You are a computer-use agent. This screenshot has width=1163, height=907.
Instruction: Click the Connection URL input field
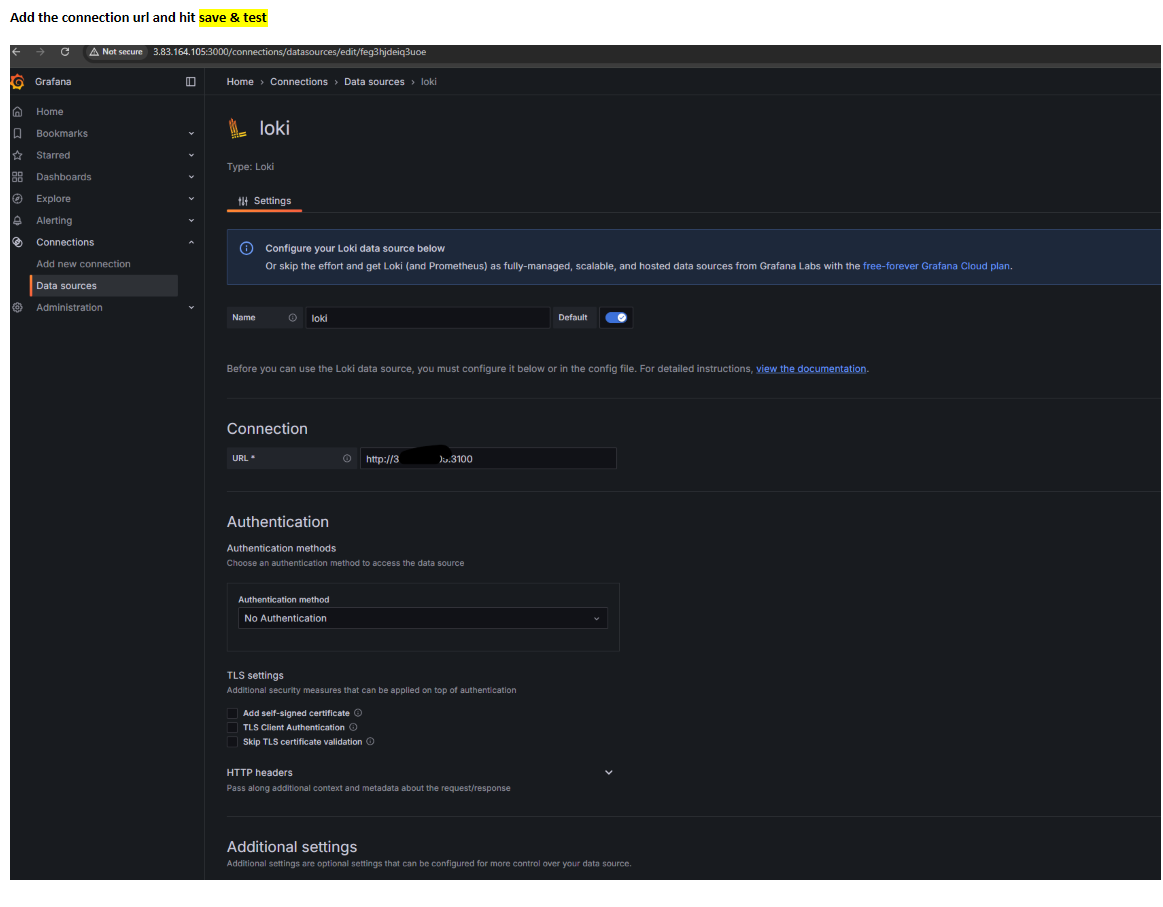(x=488, y=458)
